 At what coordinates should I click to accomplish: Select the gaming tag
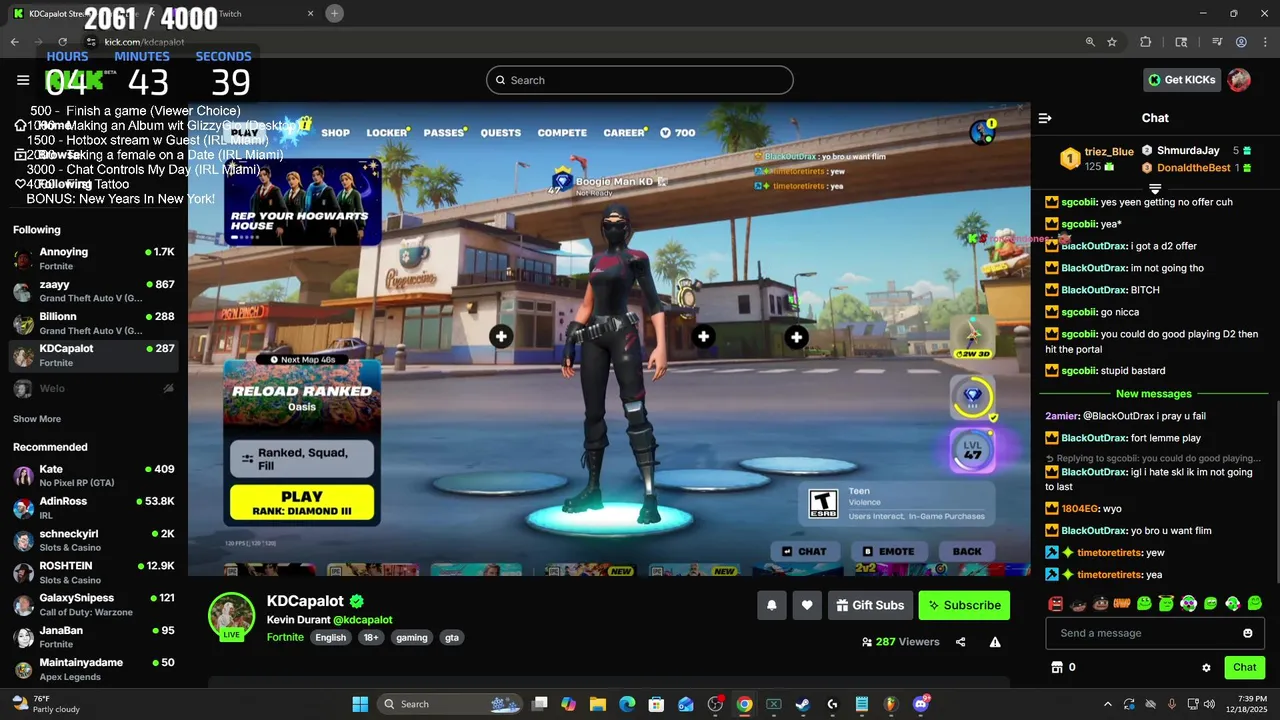point(411,637)
